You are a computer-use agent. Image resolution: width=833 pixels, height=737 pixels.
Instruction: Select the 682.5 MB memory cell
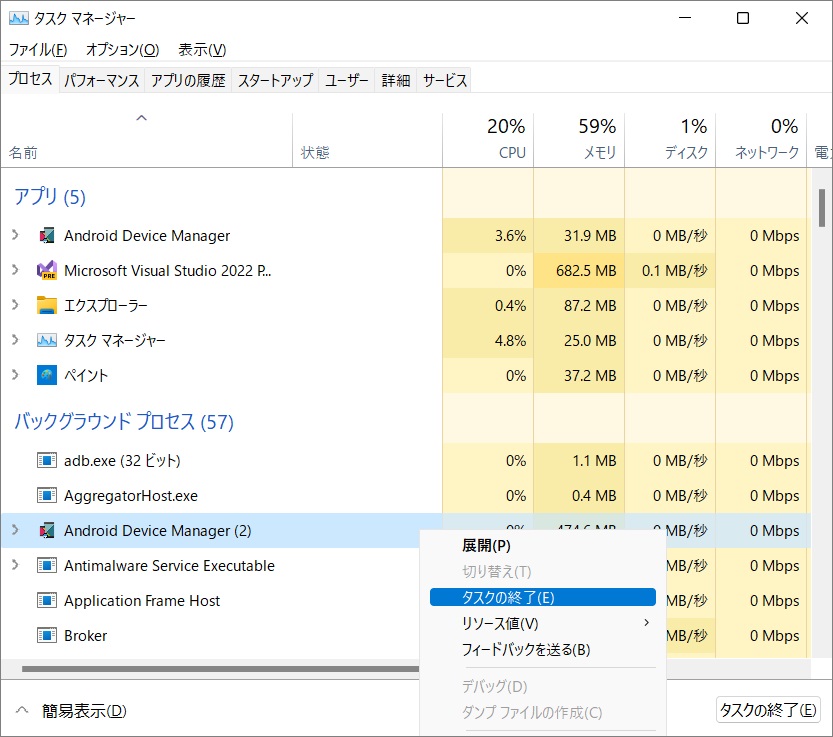[x=579, y=270]
